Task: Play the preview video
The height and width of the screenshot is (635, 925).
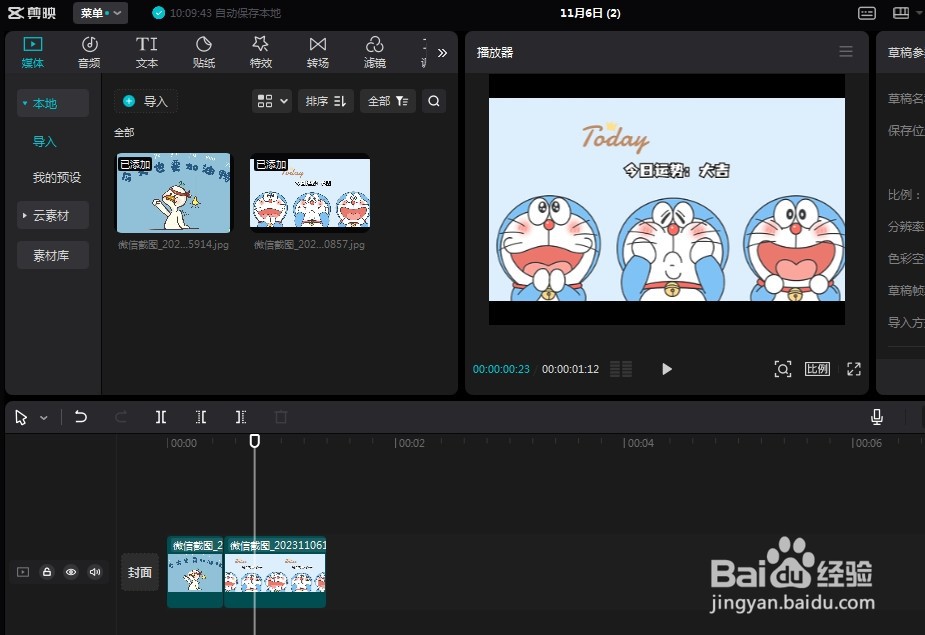Action: pyautogui.click(x=667, y=369)
